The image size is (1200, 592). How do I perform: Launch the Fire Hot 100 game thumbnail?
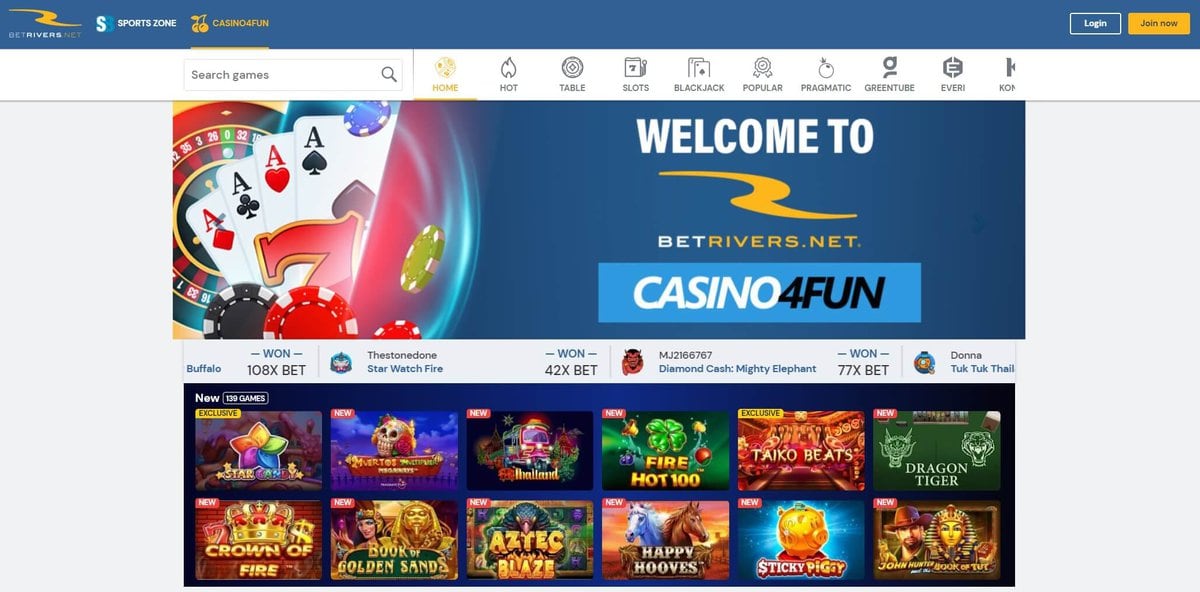pos(665,450)
